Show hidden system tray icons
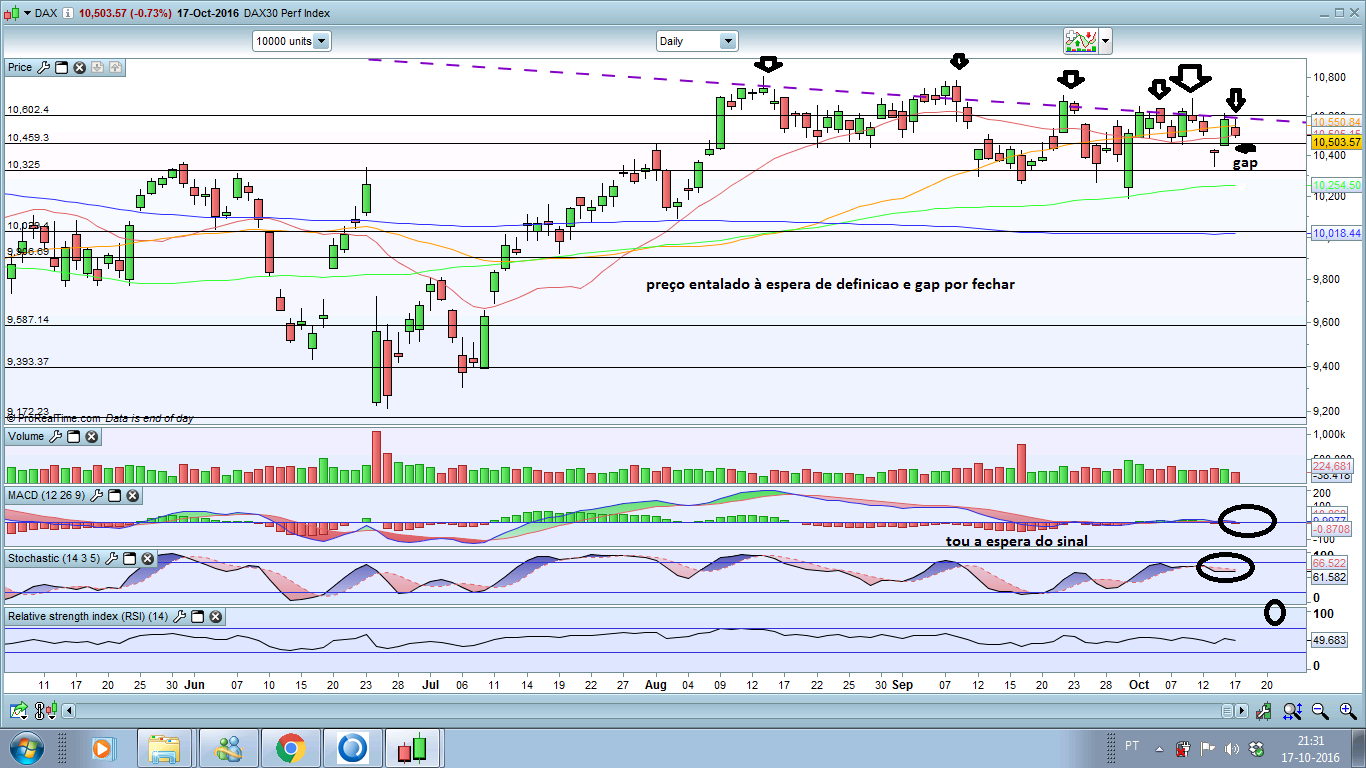This screenshot has width=1366, height=768. coord(1161,748)
